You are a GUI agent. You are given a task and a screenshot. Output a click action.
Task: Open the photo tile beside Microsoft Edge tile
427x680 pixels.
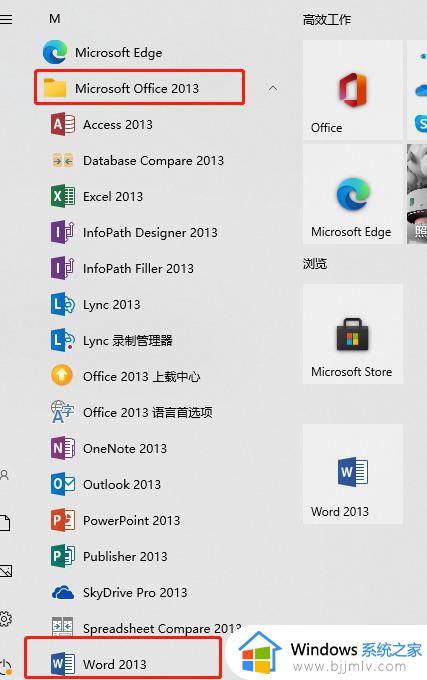[417, 194]
